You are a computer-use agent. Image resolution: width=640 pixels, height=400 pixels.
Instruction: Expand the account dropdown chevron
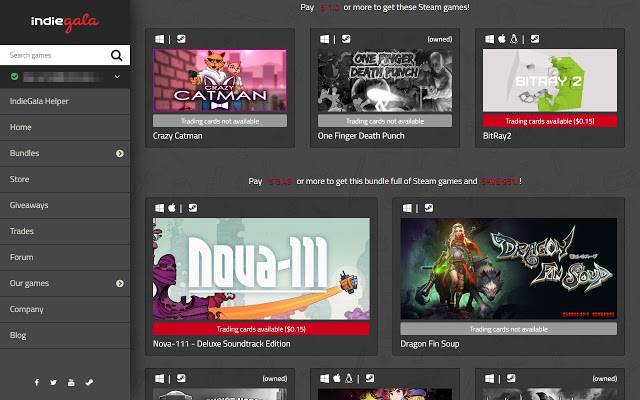click(117, 76)
